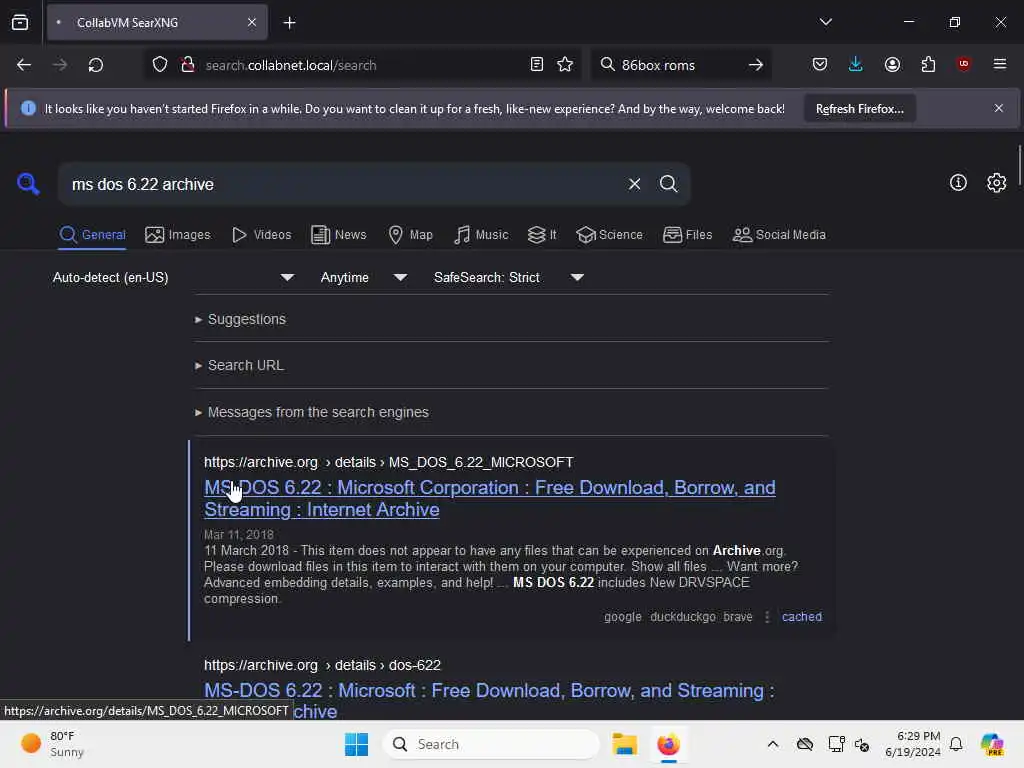Click the Refresh Firefox button
Screen dimensions: 1024x768
859,109
